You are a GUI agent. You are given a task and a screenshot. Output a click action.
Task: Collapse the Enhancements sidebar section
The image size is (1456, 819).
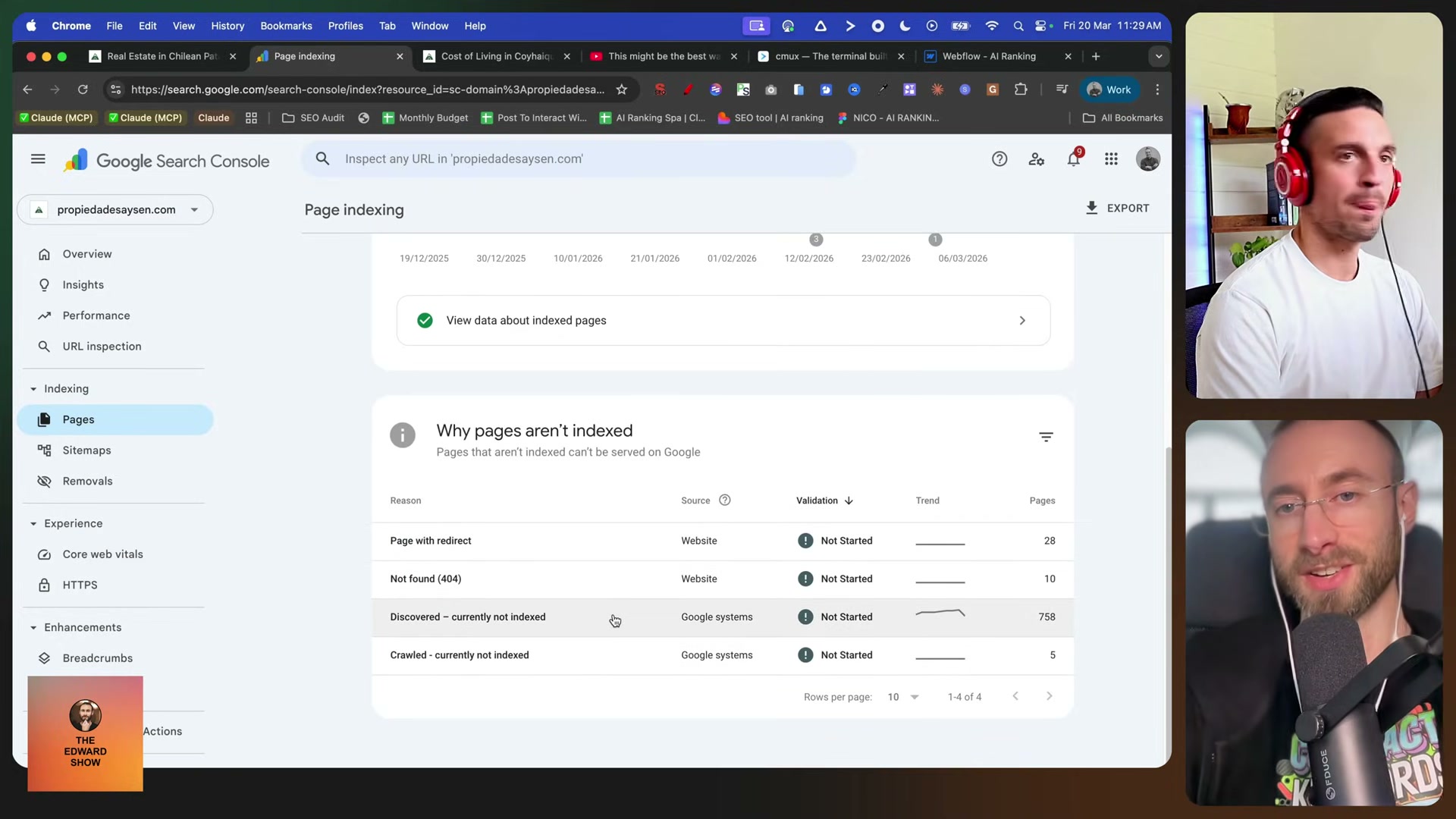pyautogui.click(x=33, y=628)
